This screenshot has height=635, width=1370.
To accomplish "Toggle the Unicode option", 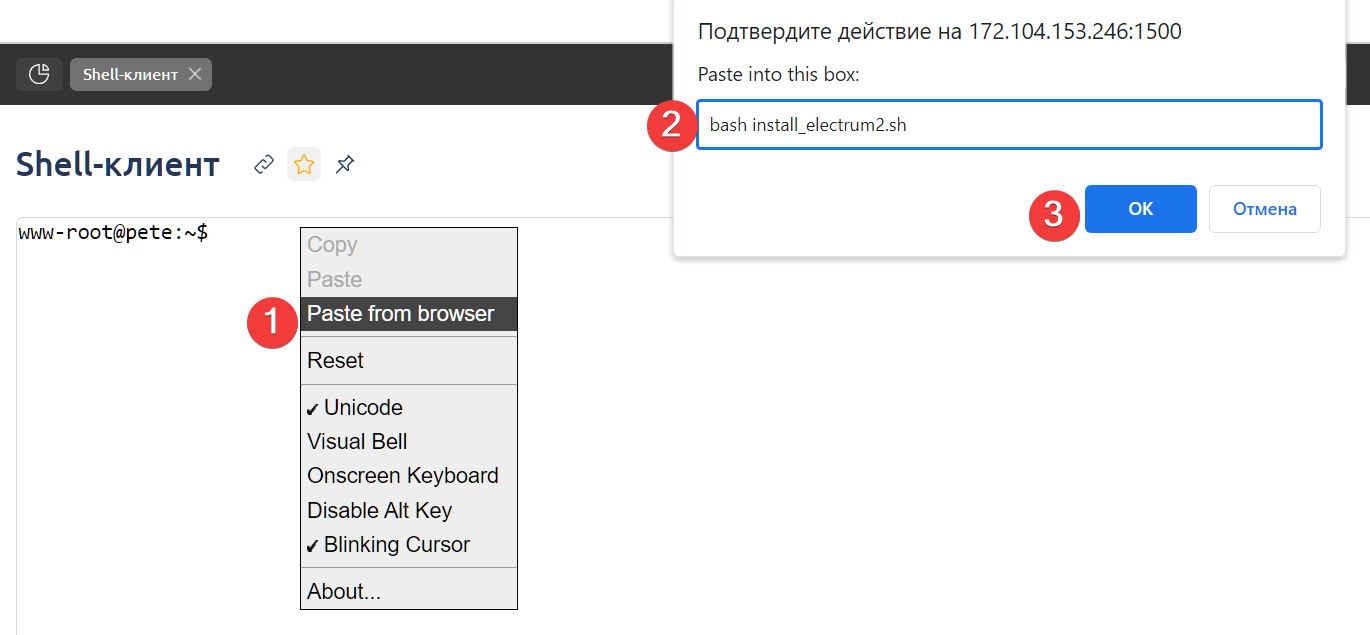I will [363, 408].
